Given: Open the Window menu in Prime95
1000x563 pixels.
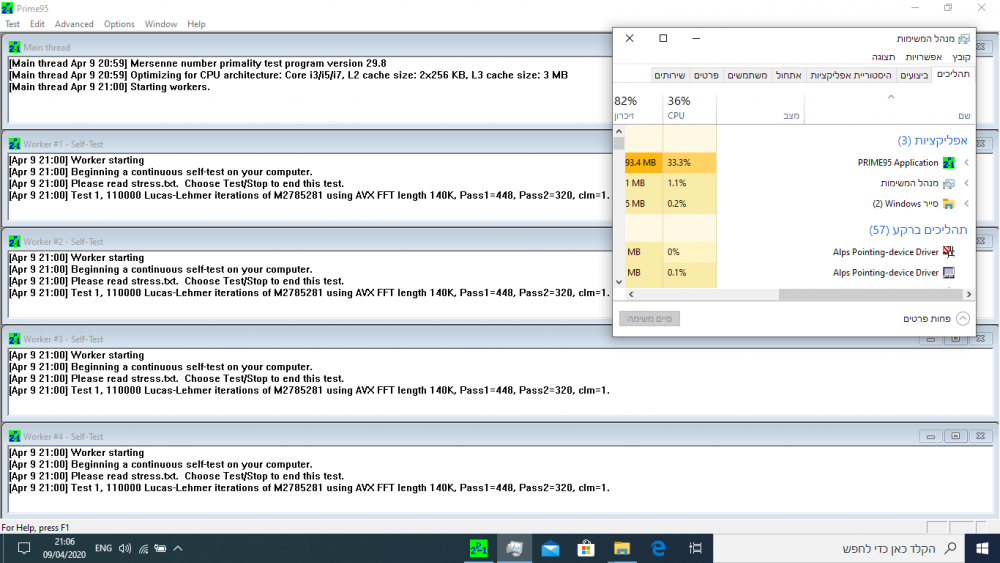Looking at the screenshot, I should coord(161,24).
